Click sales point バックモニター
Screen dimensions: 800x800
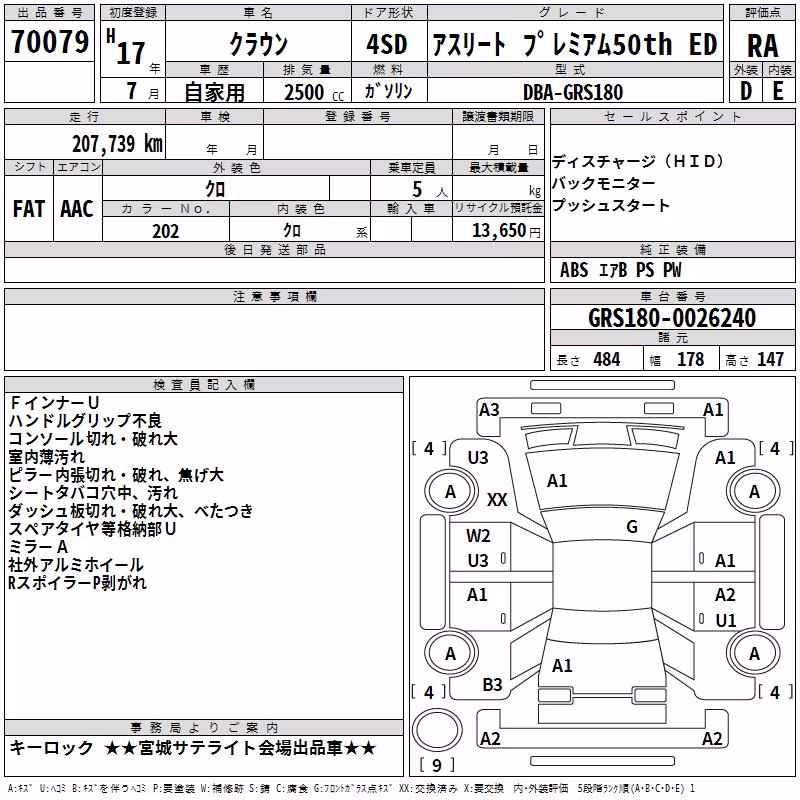coord(604,183)
